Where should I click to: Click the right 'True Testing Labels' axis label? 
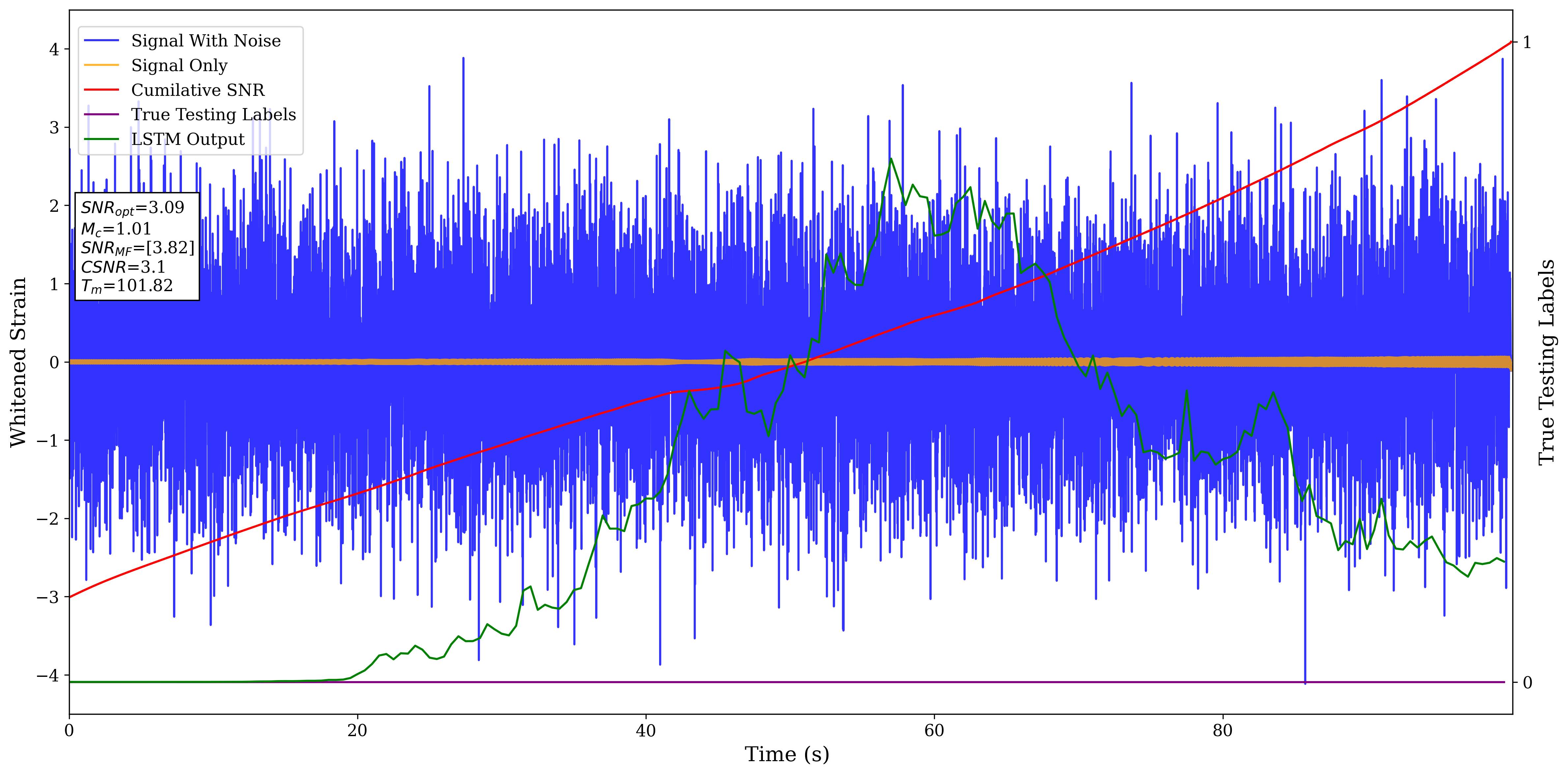tap(1547, 362)
